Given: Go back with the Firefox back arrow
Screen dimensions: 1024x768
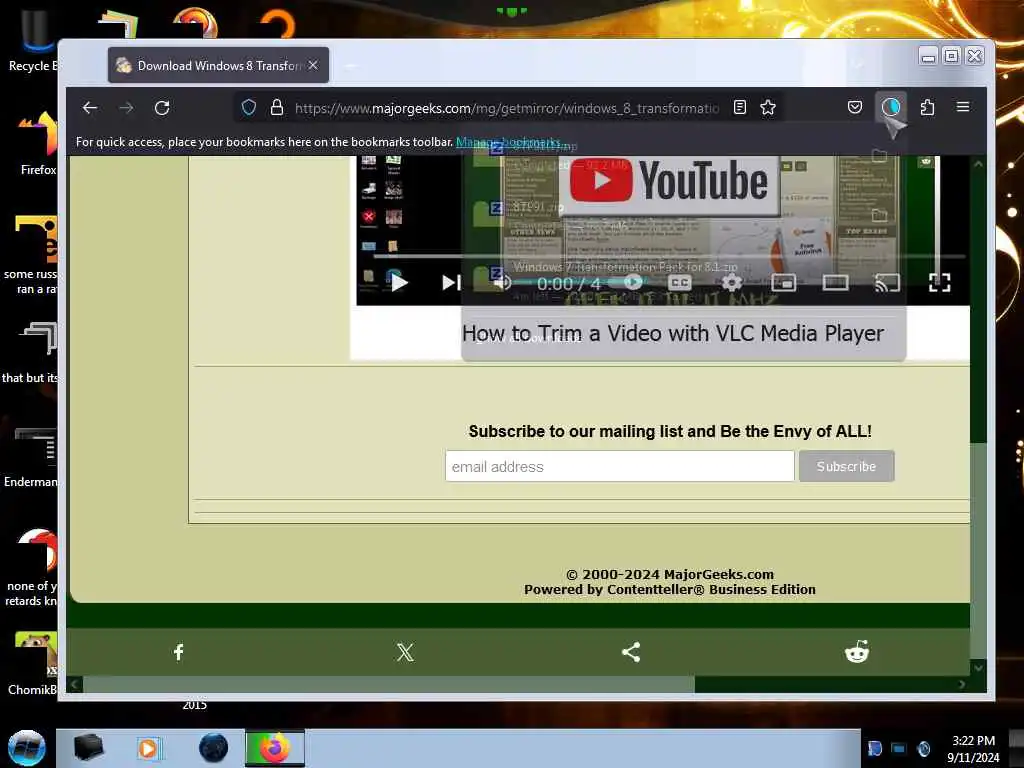Looking at the screenshot, I should pyautogui.click(x=90, y=108).
